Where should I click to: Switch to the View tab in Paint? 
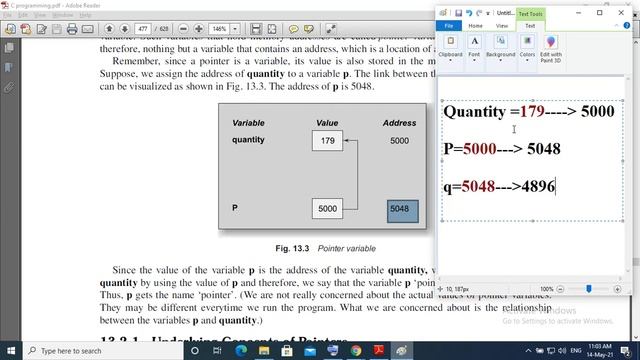click(502, 26)
